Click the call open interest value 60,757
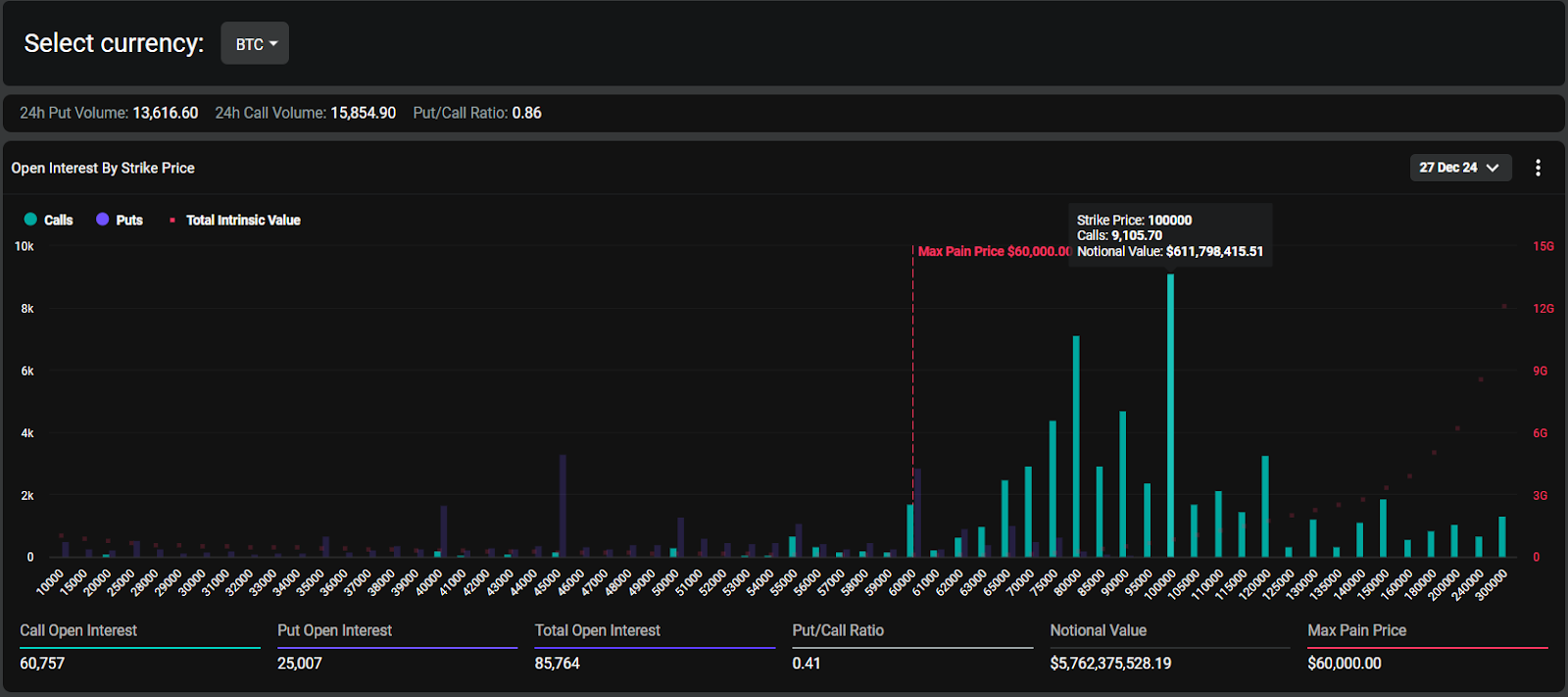The height and width of the screenshot is (697, 1568). pos(42,663)
